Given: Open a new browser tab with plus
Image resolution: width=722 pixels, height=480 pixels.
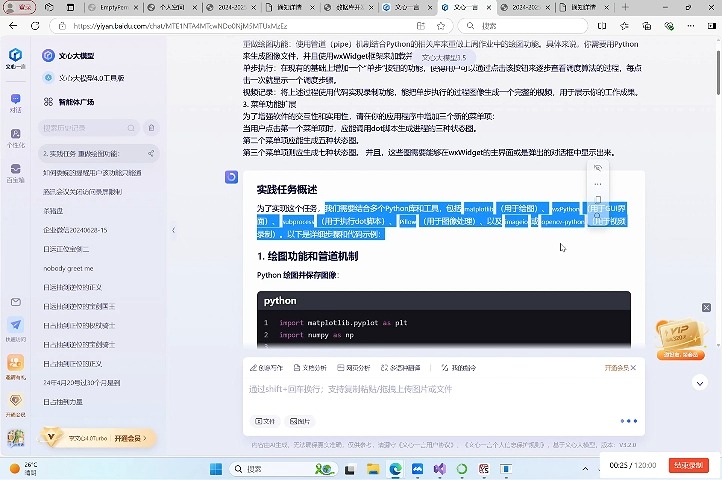Looking at the screenshot, I should tap(625, 7).
